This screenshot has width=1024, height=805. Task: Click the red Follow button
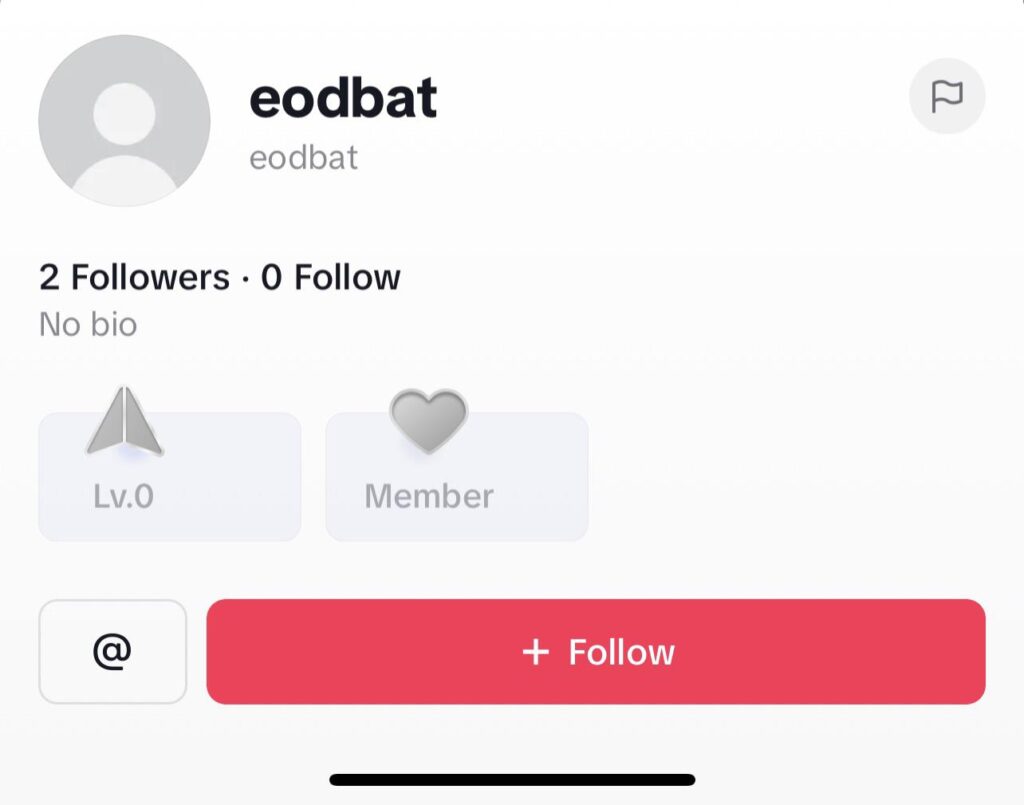pyautogui.click(x=596, y=652)
